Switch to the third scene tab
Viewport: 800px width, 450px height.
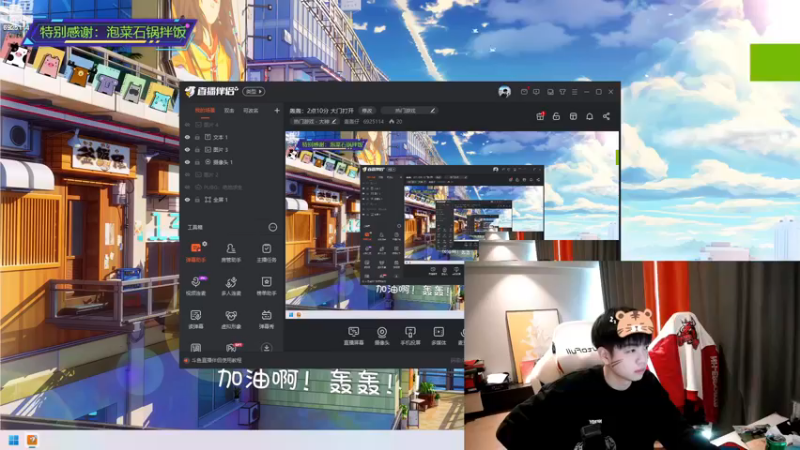pos(251,111)
